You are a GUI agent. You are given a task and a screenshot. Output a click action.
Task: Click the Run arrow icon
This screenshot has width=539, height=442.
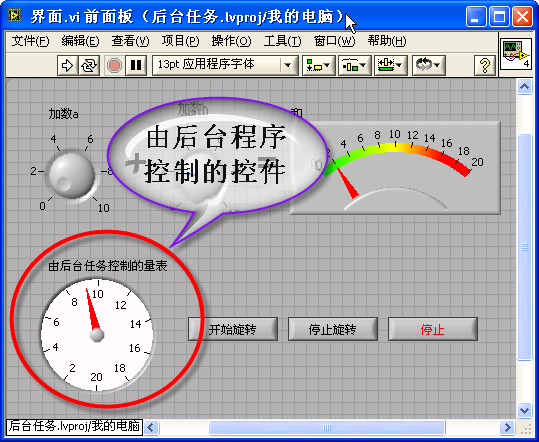pos(68,65)
